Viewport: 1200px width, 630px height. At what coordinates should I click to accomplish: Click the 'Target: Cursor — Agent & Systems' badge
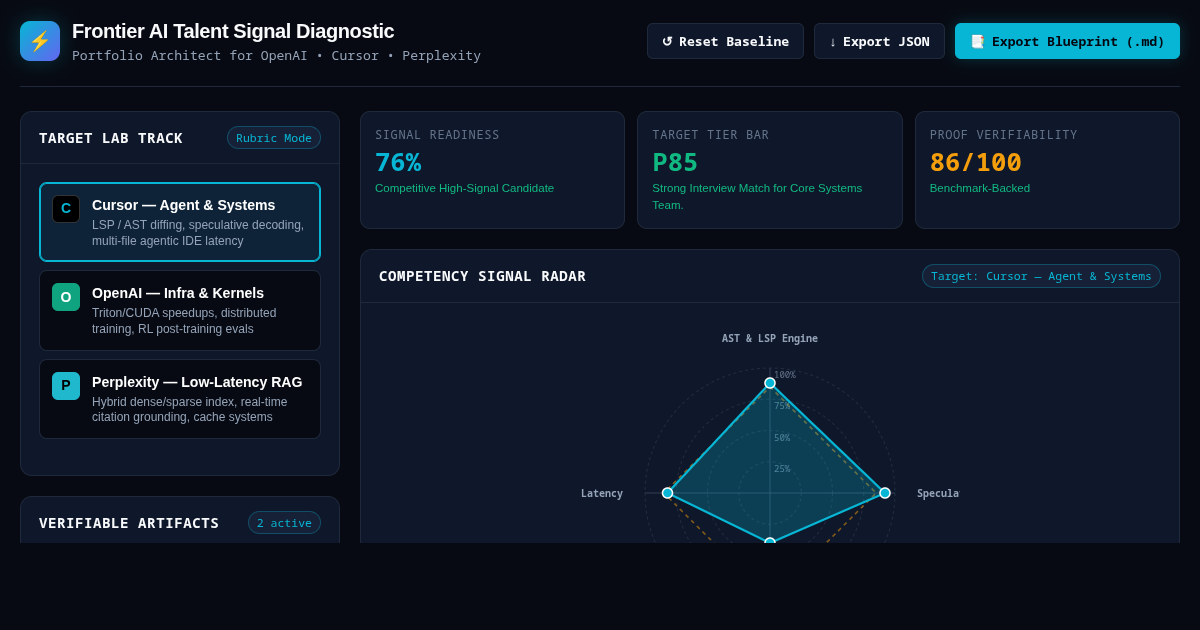pos(1041,276)
